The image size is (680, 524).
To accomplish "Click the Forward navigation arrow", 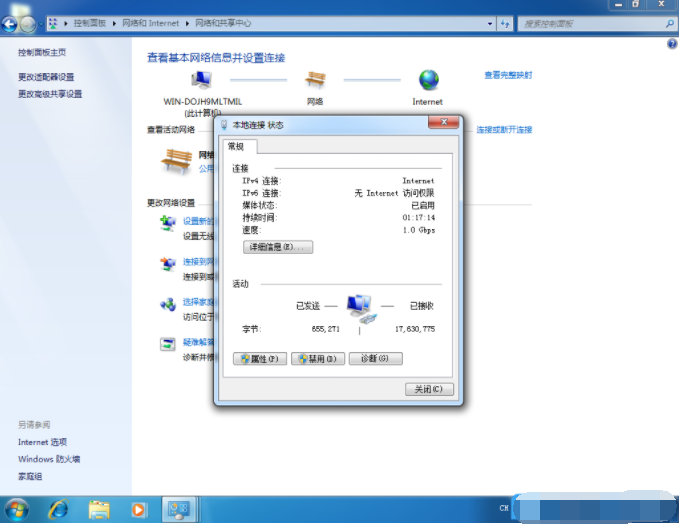I will pos(28,24).
